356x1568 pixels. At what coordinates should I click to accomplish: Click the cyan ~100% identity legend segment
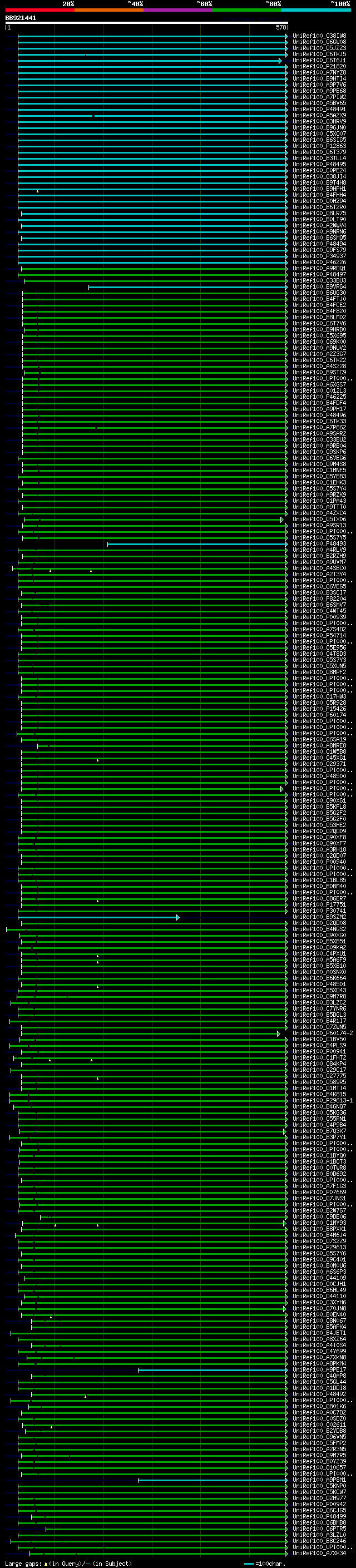(x=317, y=10)
